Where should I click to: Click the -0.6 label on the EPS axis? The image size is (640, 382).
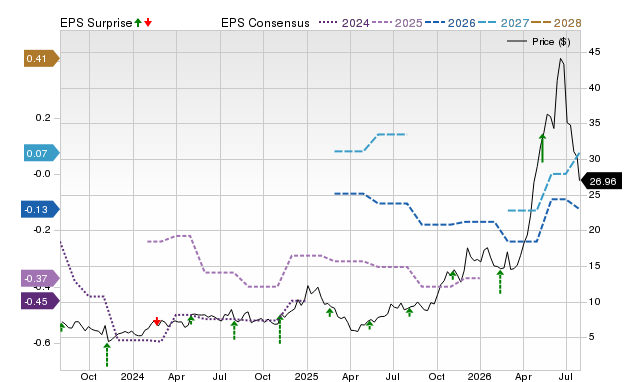pos(41,343)
